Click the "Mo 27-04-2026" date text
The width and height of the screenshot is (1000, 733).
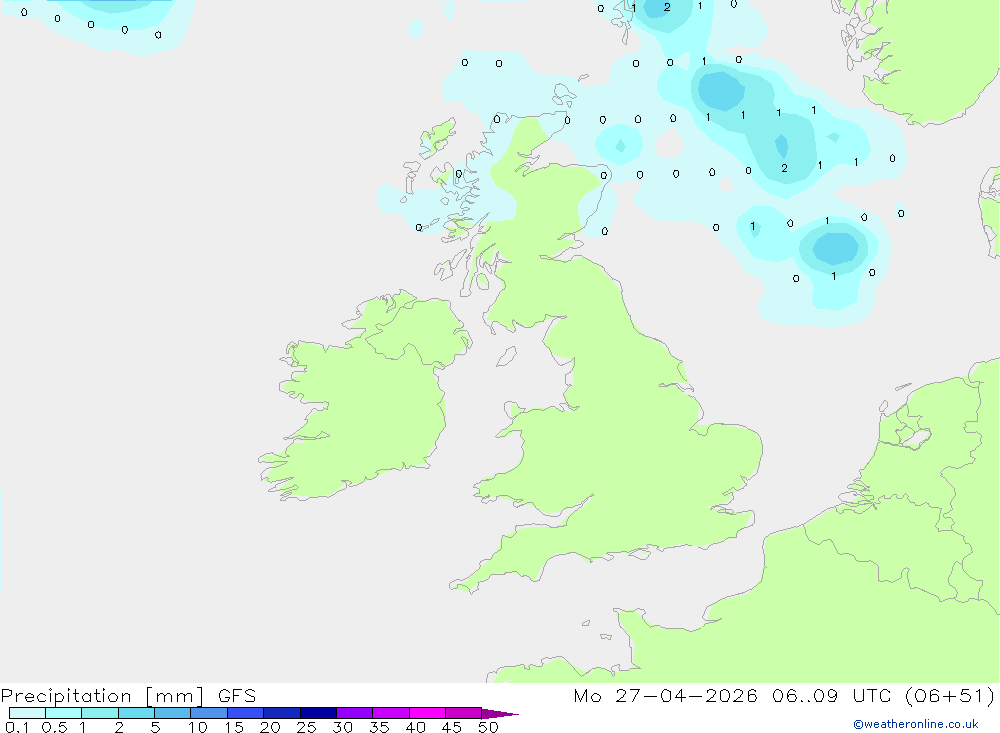(x=665, y=695)
